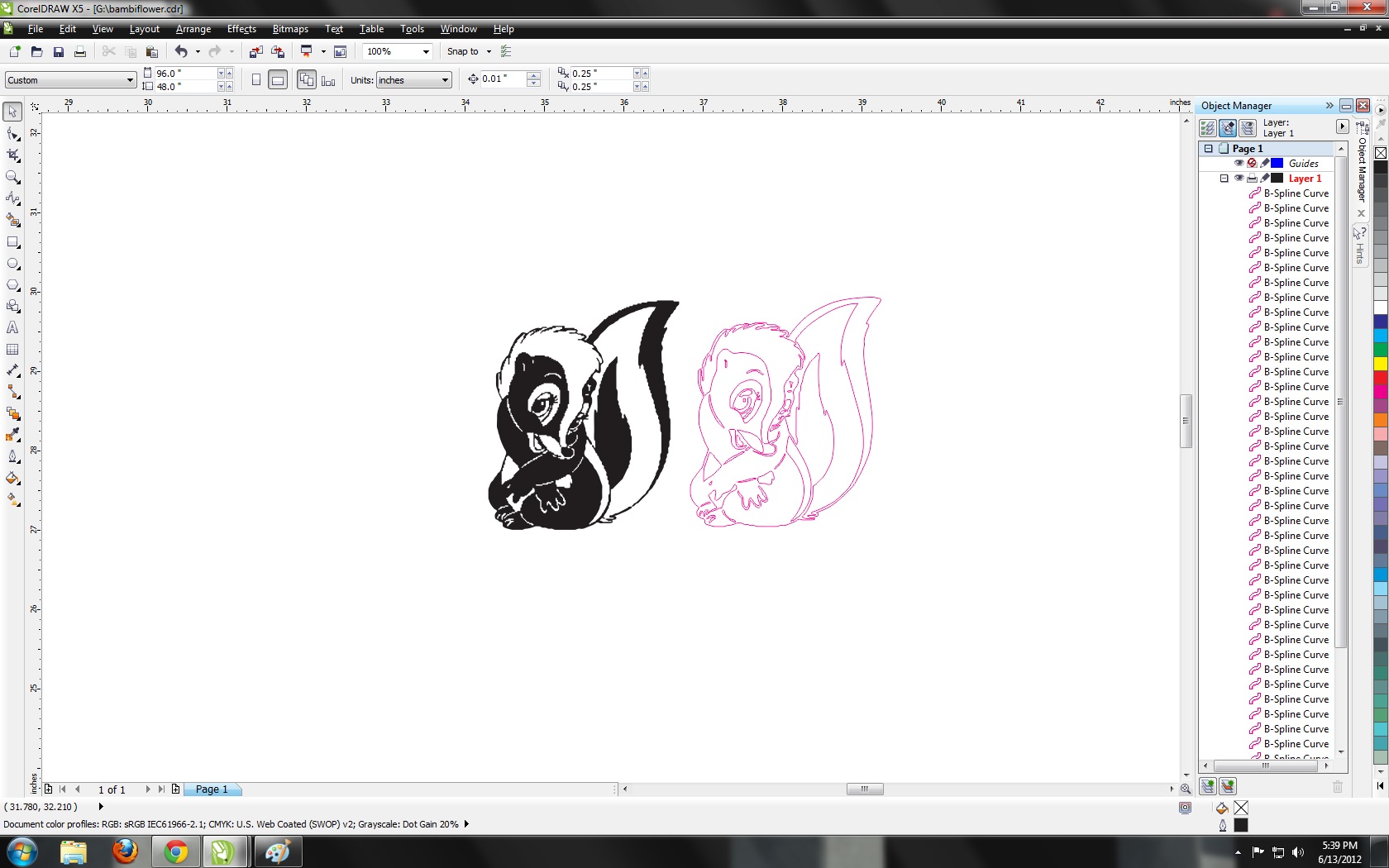Image resolution: width=1389 pixels, height=868 pixels.
Task: Select the Shape tool
Action: pyautogui.click(x=12, y=134)
